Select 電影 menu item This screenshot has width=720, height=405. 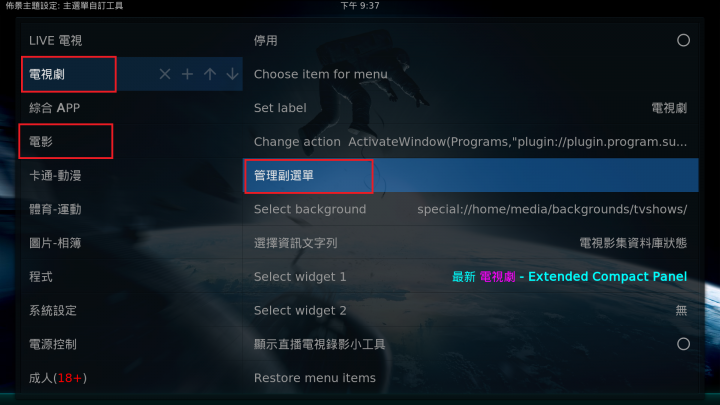click(132, 141)
